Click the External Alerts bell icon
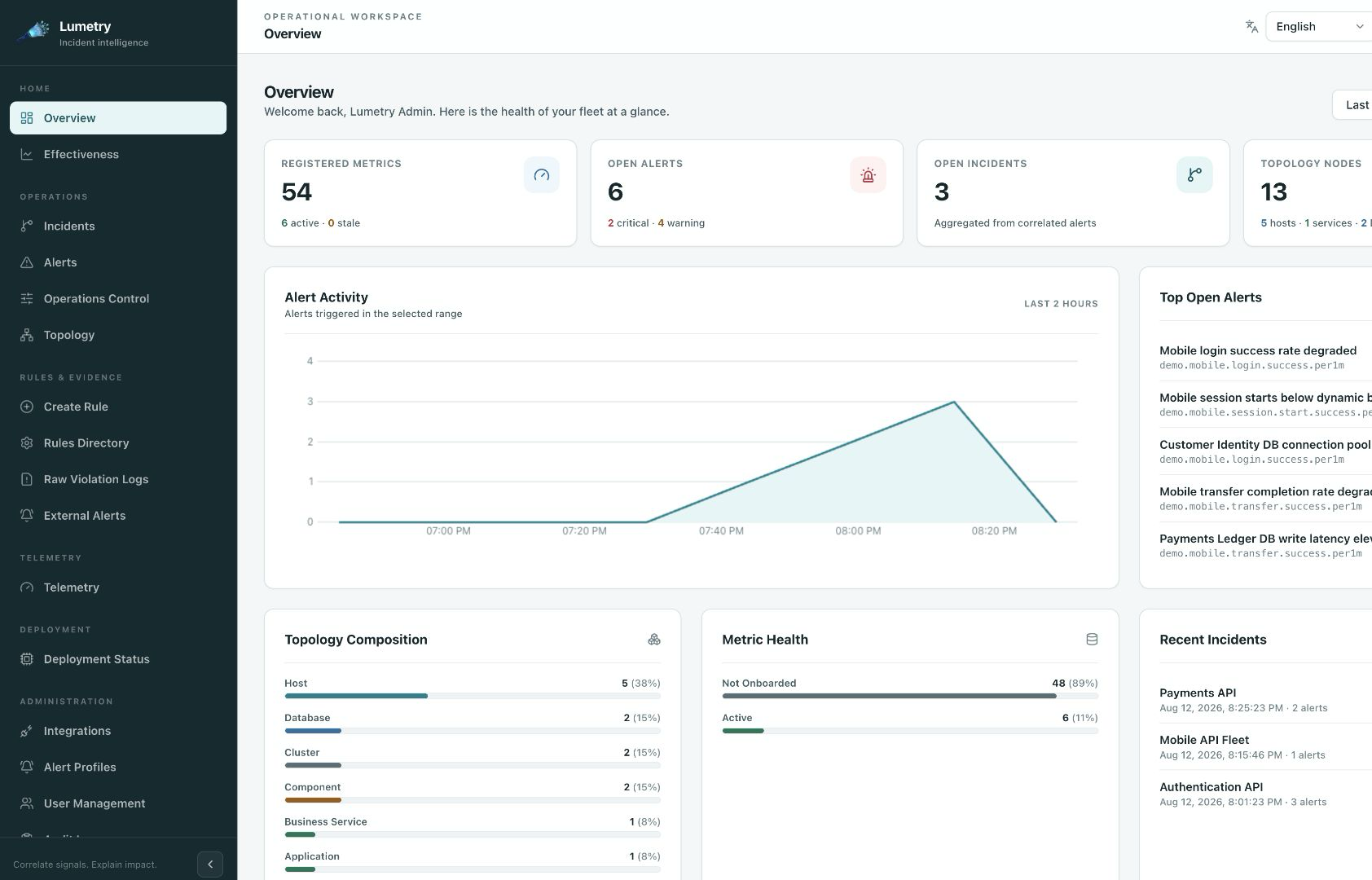Image resolution: width=1372 pixels, height=880 pixels. [x=27, y=515]
